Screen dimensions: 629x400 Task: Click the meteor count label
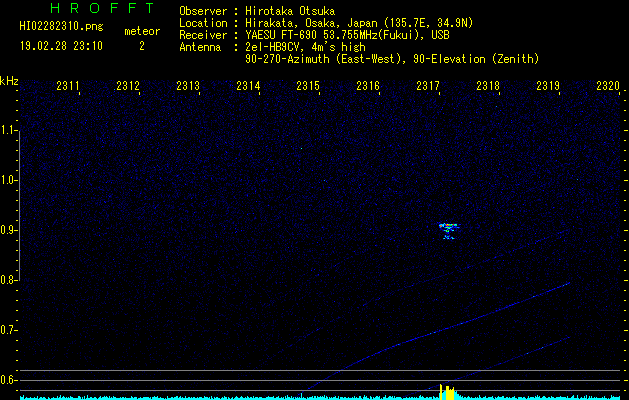(142, 31)
